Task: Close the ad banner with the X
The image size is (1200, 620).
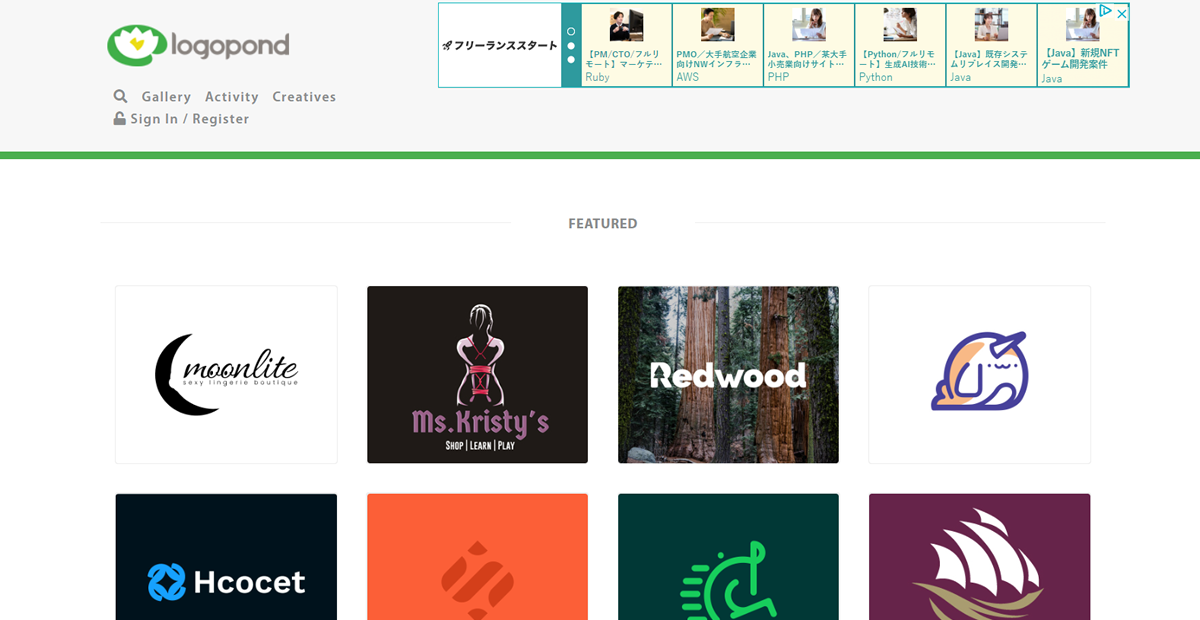Action: point(1122,13)
